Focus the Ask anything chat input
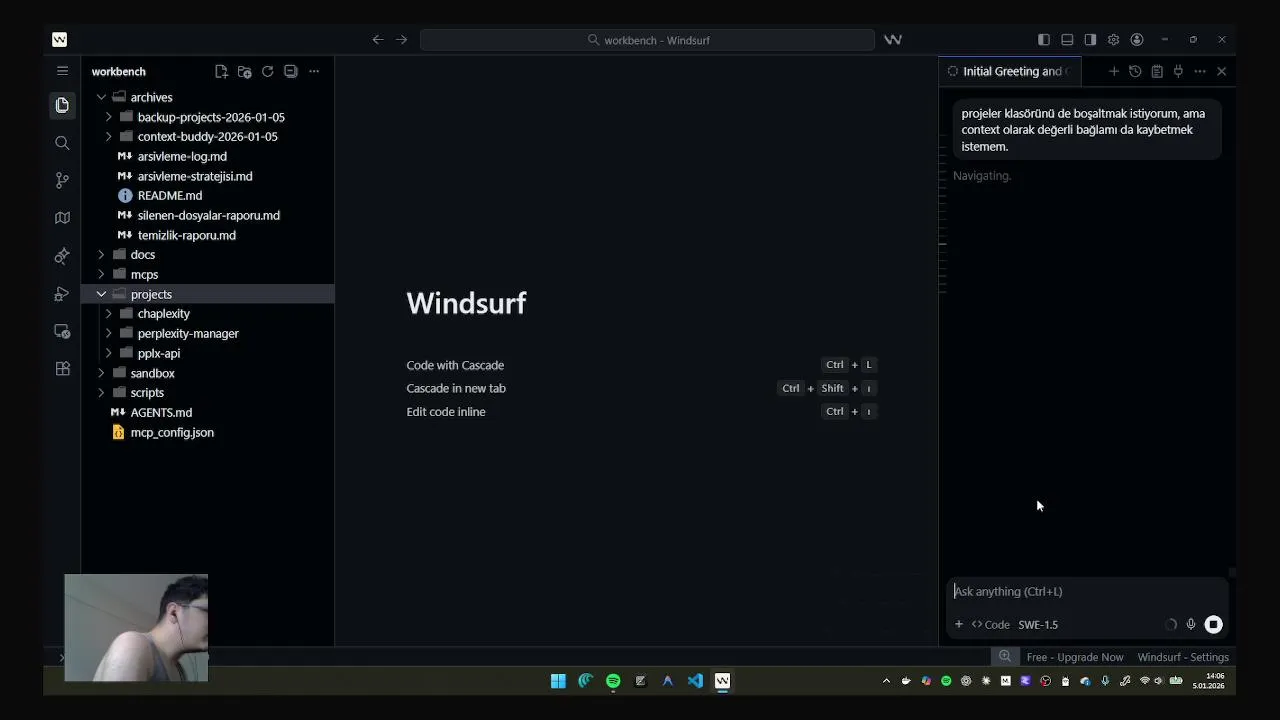The image size is (1280, 720). tap(1085, 591)
